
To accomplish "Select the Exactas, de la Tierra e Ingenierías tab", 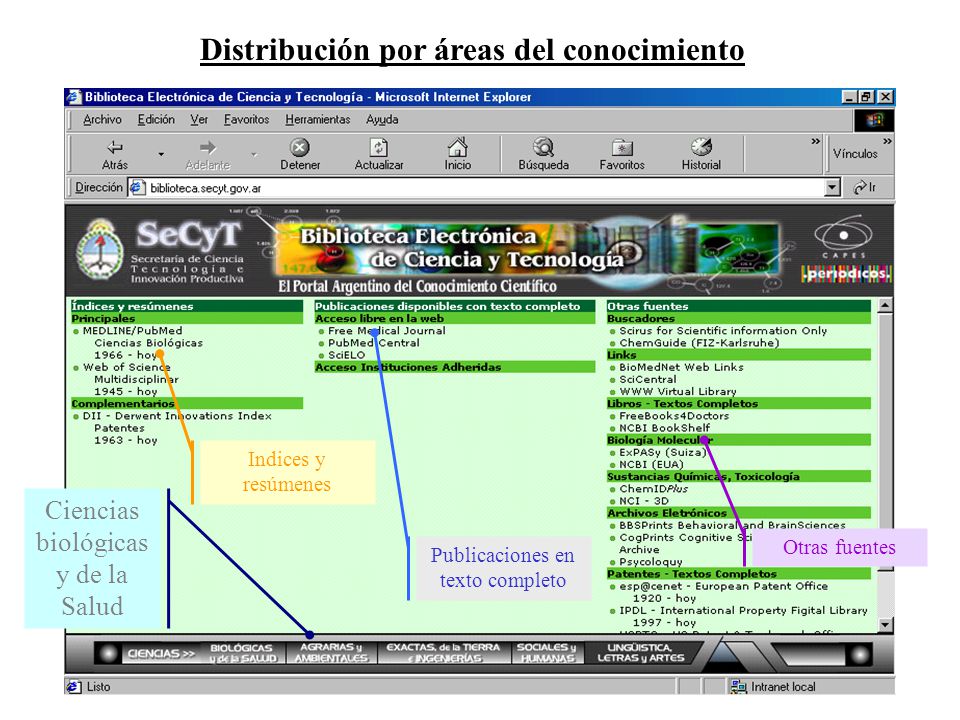I will pos(443,653).
